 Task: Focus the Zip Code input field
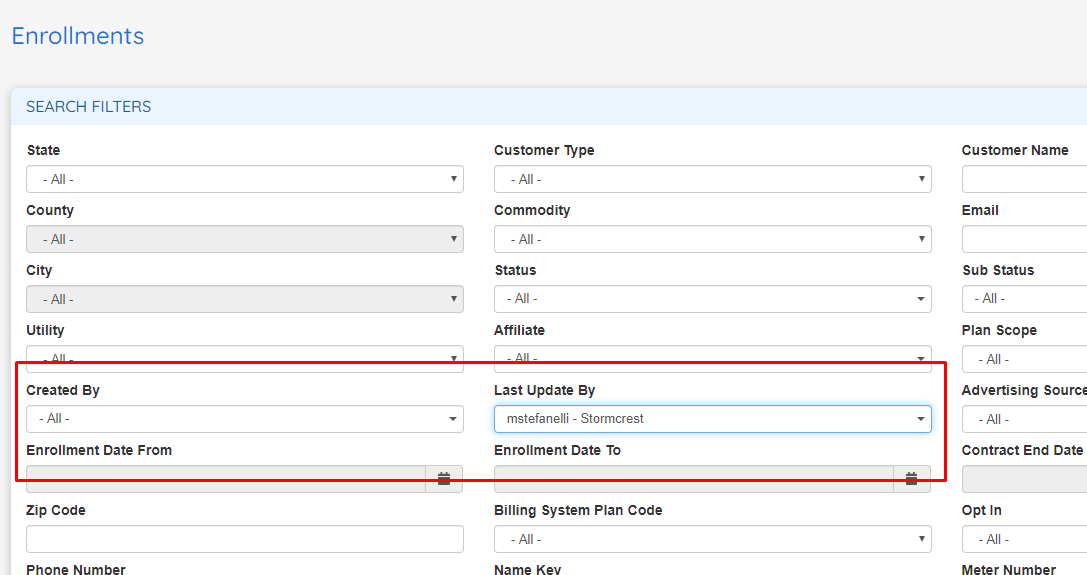click(245, 539)
